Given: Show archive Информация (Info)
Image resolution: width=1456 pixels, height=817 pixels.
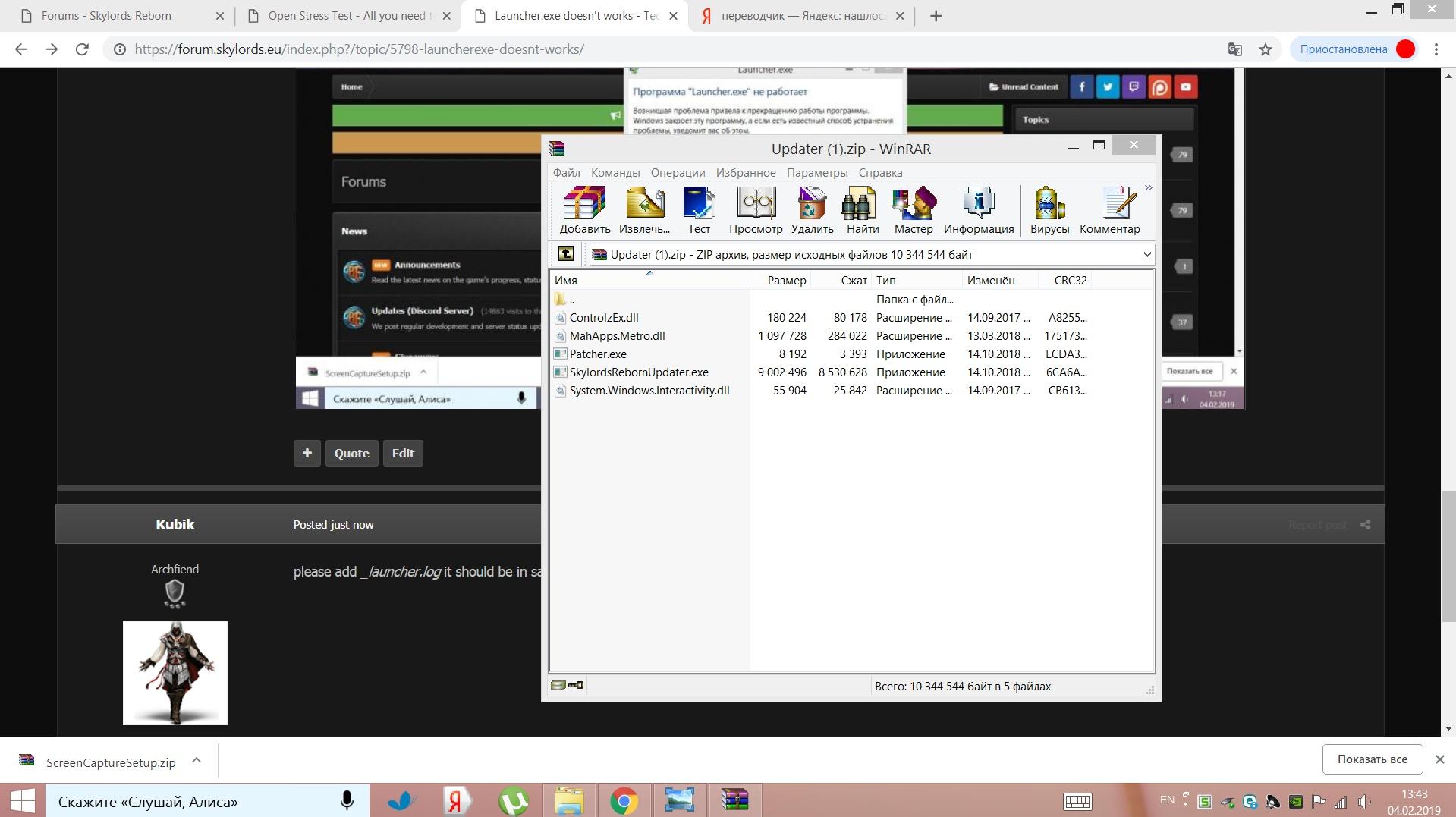Looking at the screenshot, I should pos(979,210).
